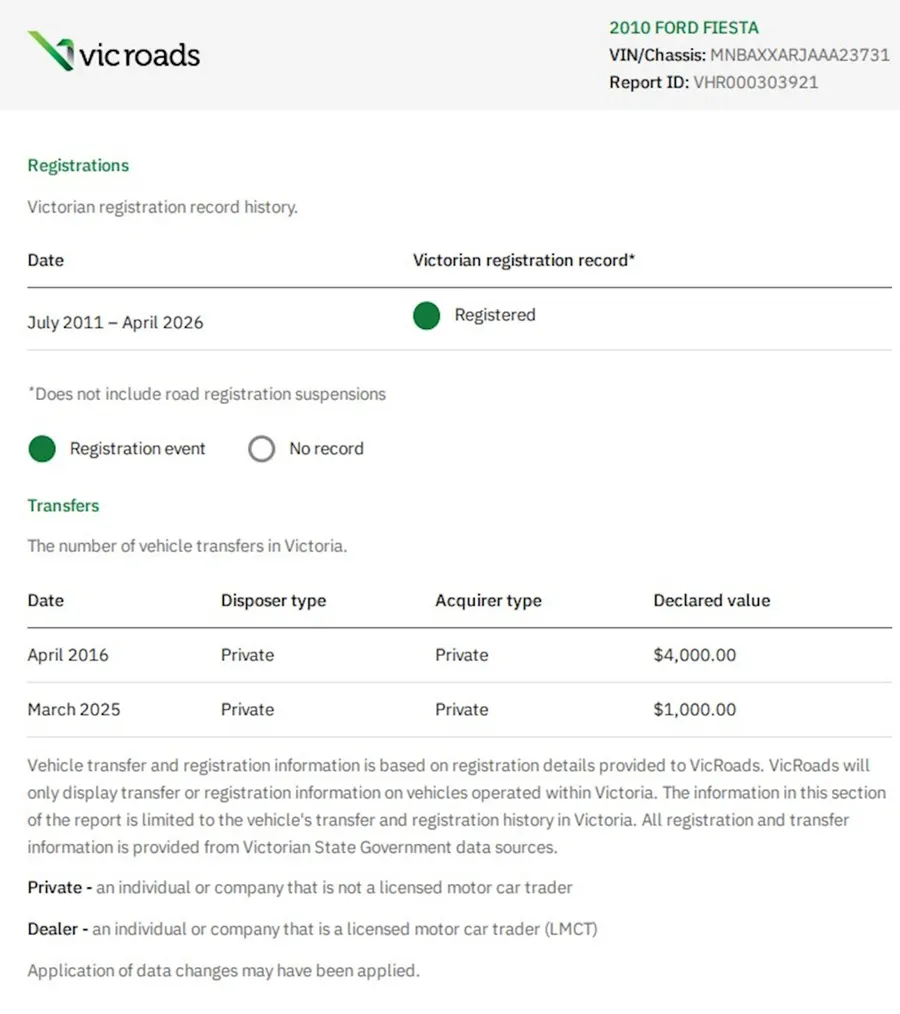
Task: Click the Acquirer type column header
Action: [488, 601]
